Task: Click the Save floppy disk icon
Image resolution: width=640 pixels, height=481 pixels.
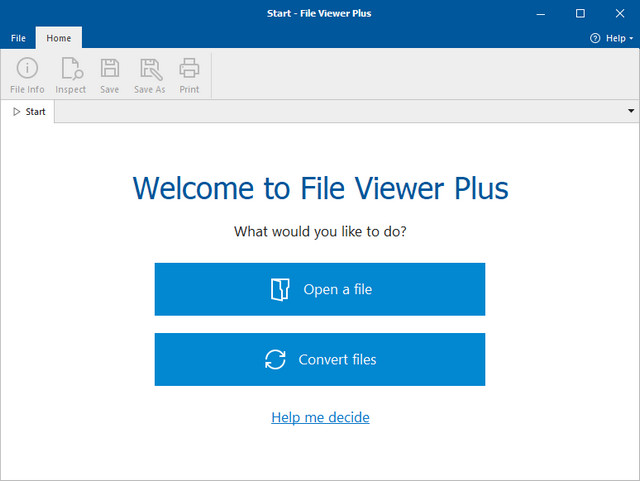Action: [x=110, y=69]
